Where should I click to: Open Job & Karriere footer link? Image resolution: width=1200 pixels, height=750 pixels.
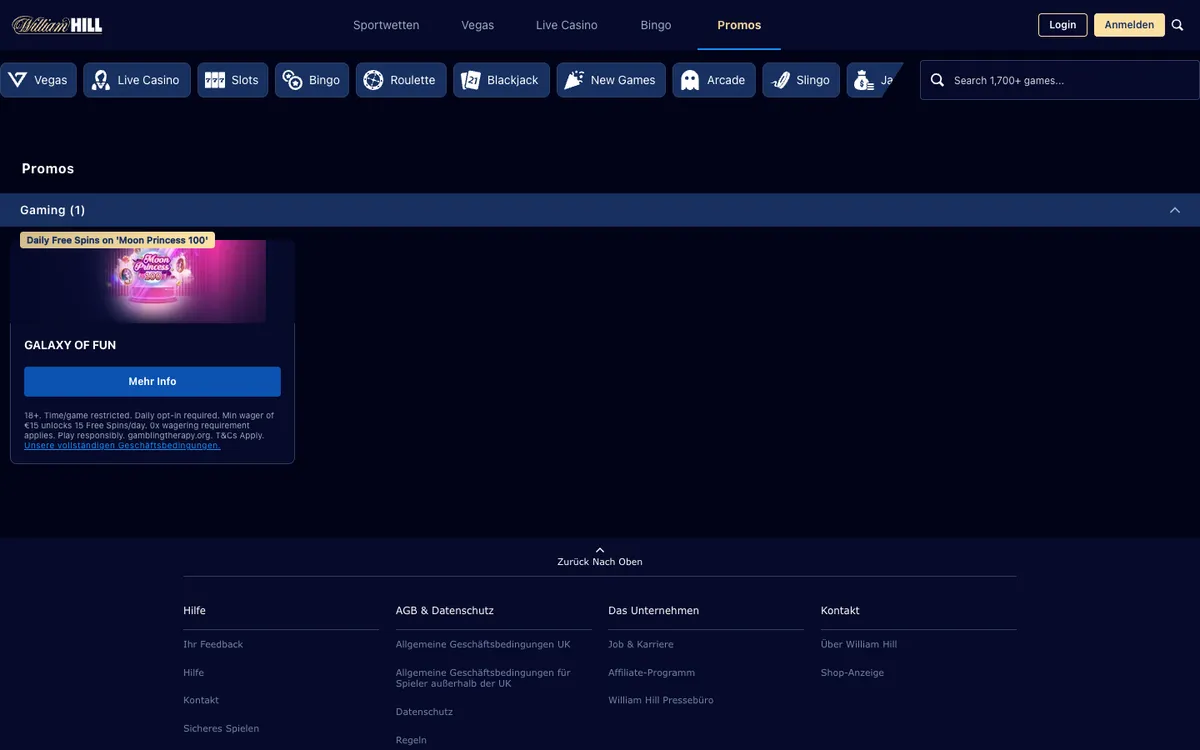pyautogui.click(x=641, y=644)
